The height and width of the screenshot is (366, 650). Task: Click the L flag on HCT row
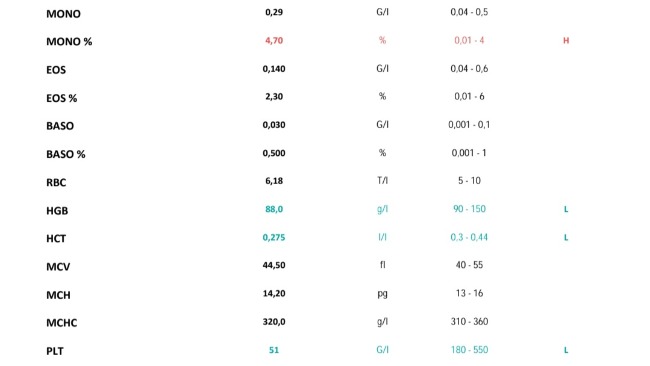pyautogui.click(x=566, y=238)
